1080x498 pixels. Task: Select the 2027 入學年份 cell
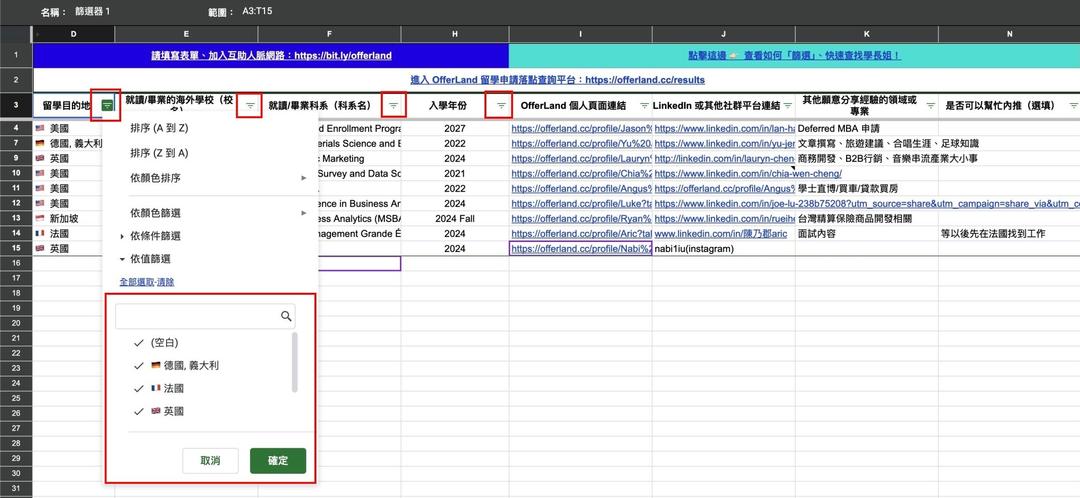coord(455,128)
